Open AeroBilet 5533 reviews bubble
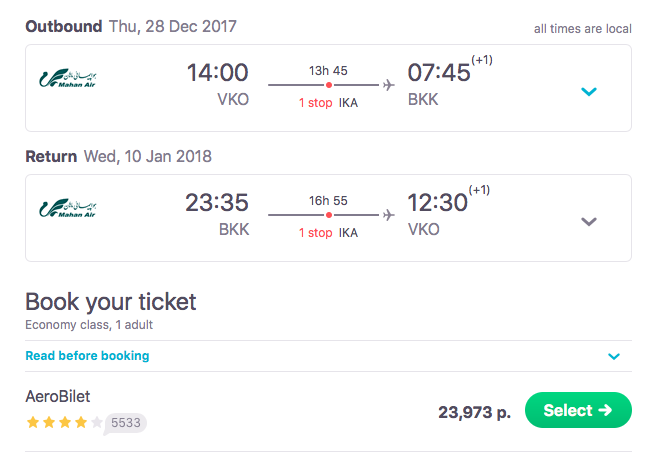This screenshot has width=660, height=456. click(x=126, y=423)
